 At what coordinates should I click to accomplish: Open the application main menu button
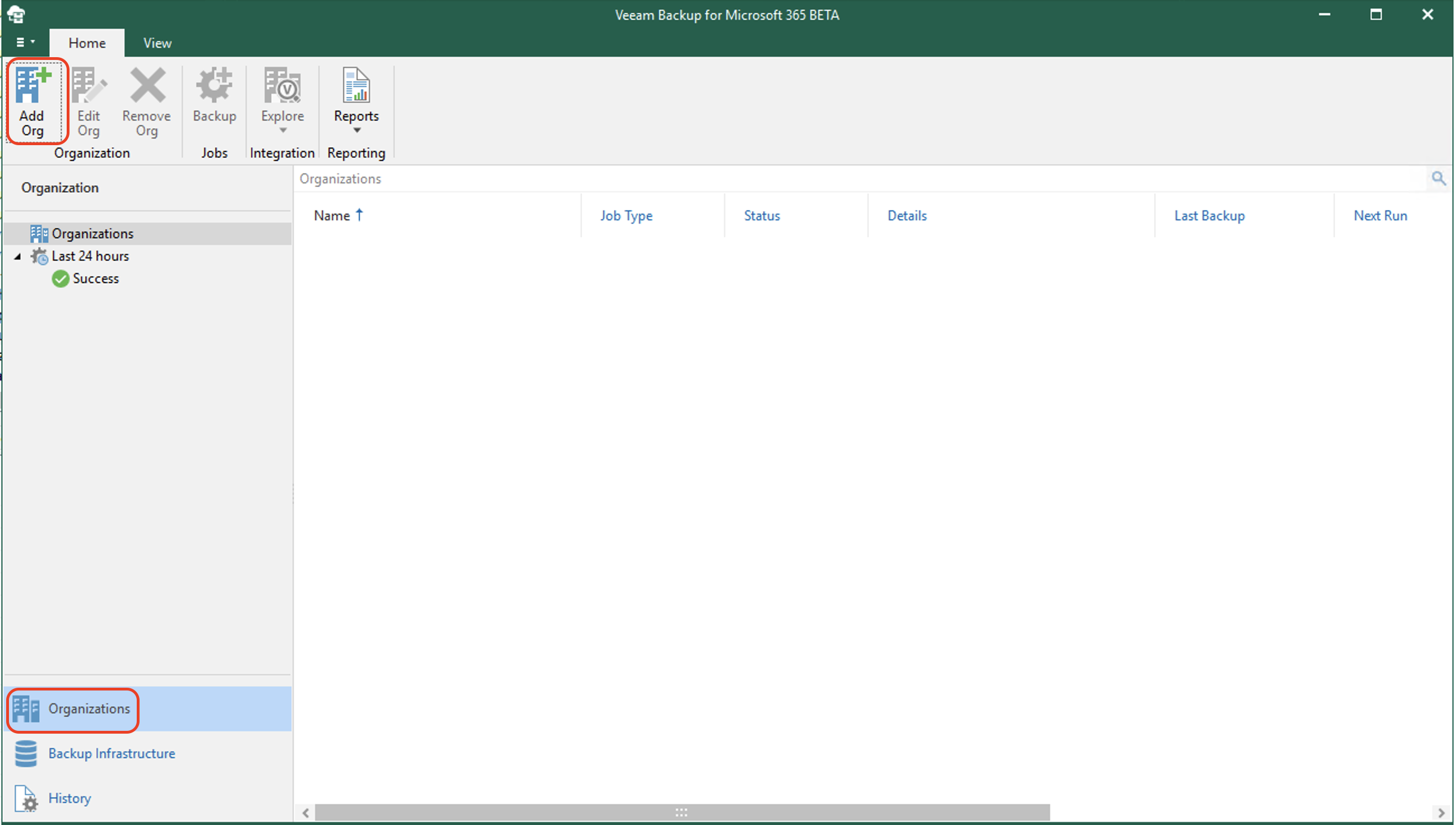pos(25,43)
